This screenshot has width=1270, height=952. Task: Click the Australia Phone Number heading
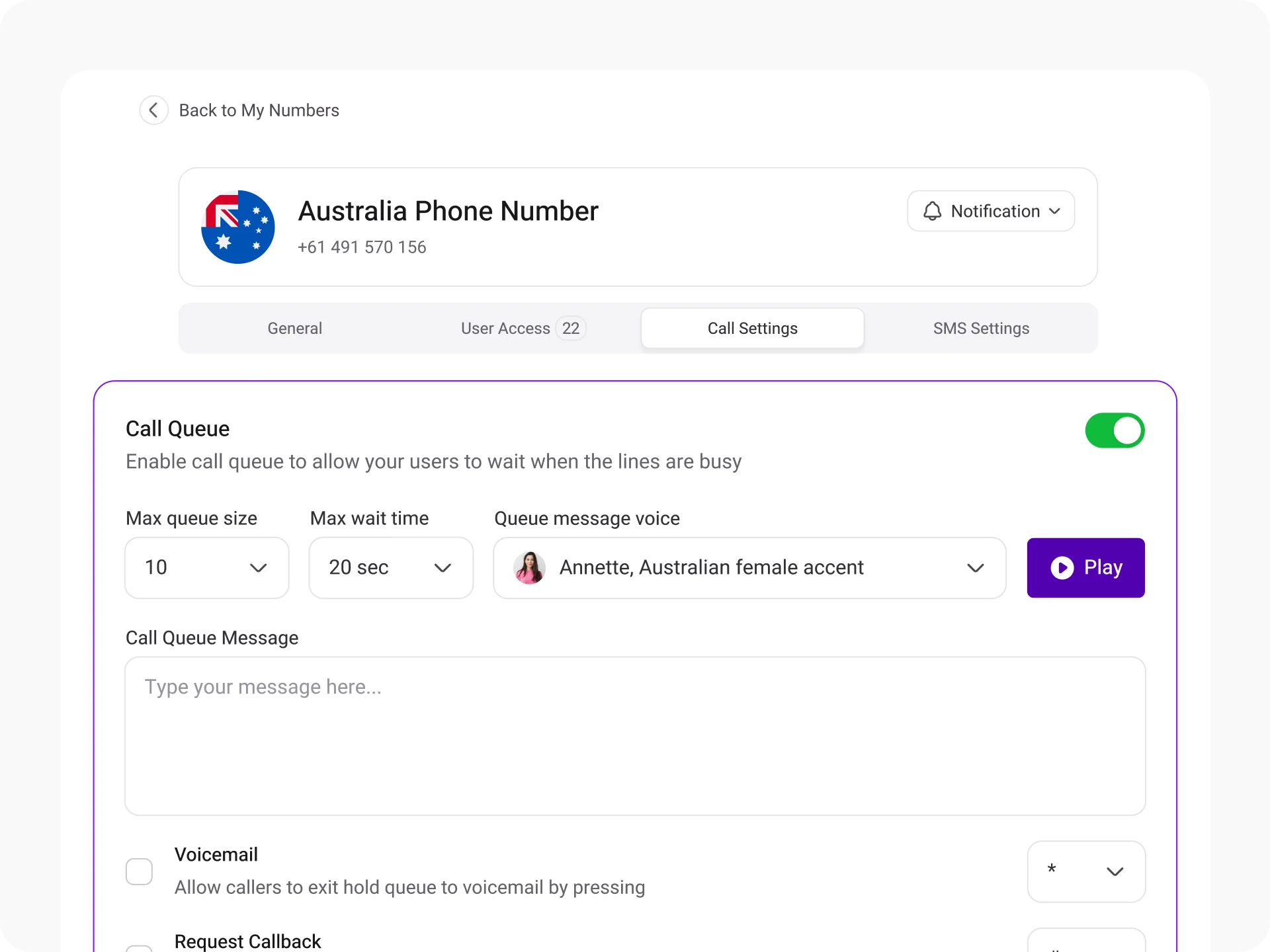pyautogui.click(x=448, y=211)
